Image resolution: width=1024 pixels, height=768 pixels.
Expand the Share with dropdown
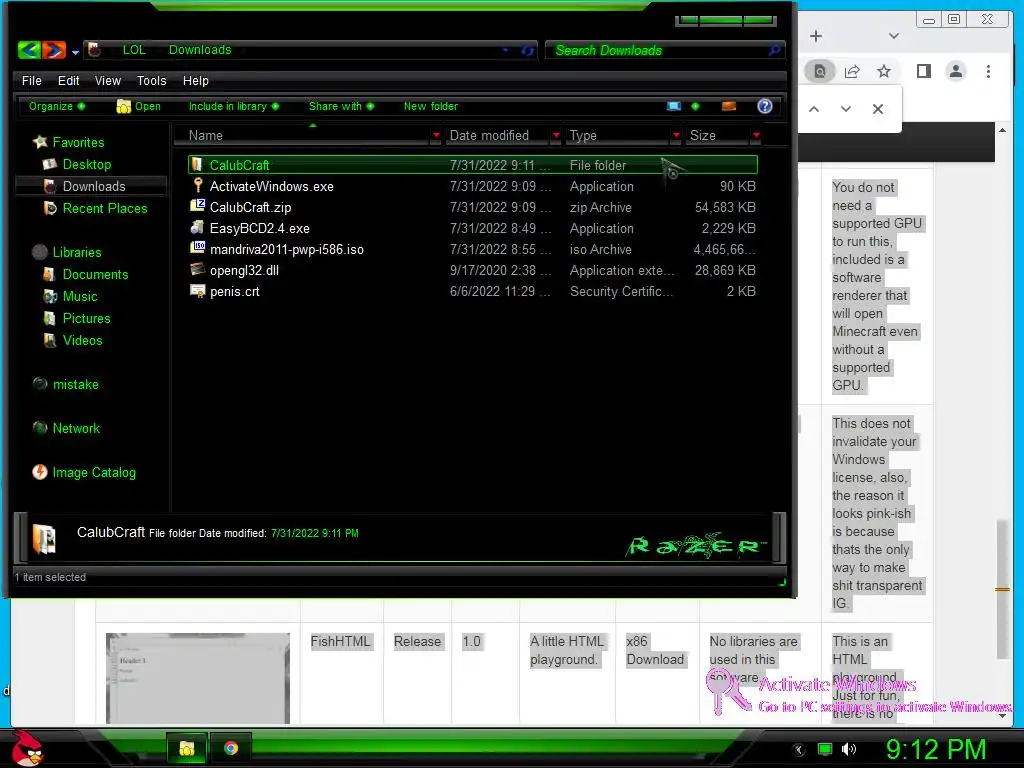341,106
